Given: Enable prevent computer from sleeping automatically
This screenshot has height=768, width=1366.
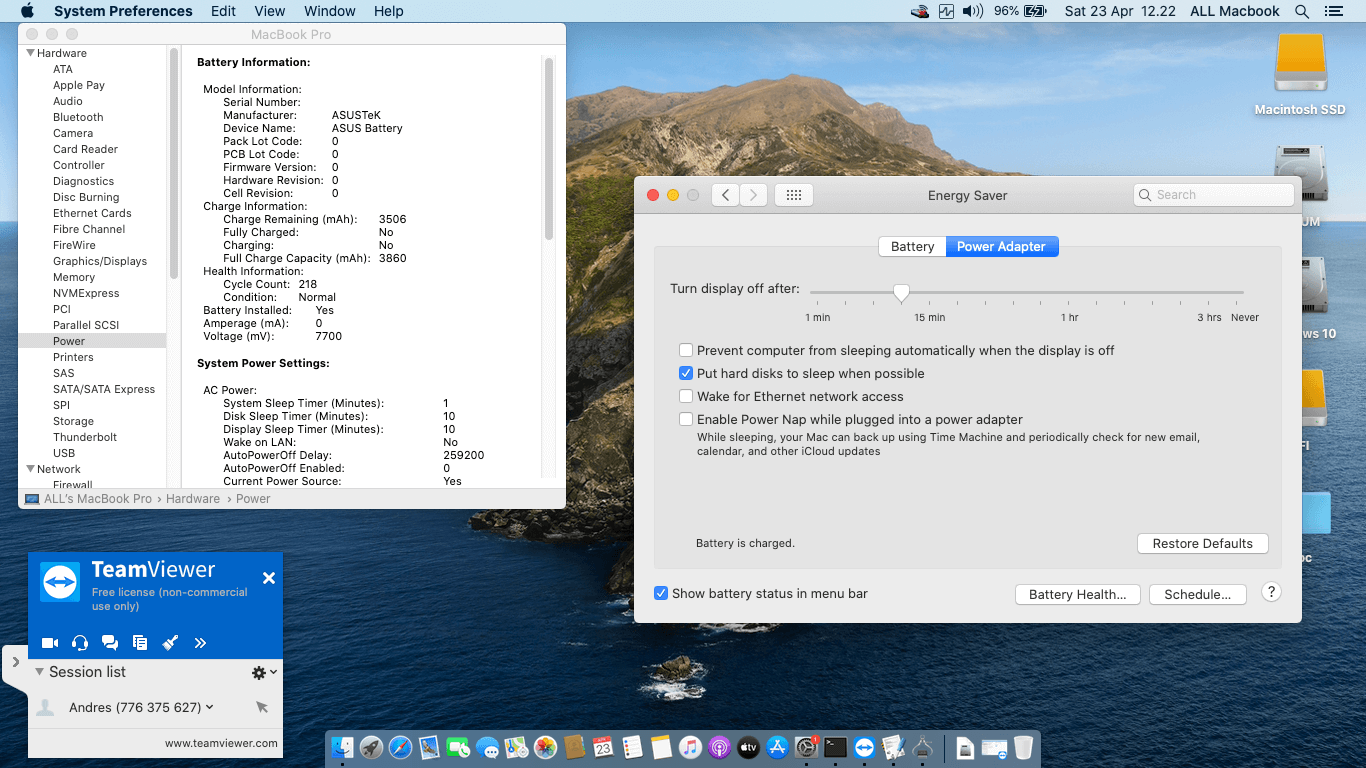Looking at the screenshot, I should point(686,350).
